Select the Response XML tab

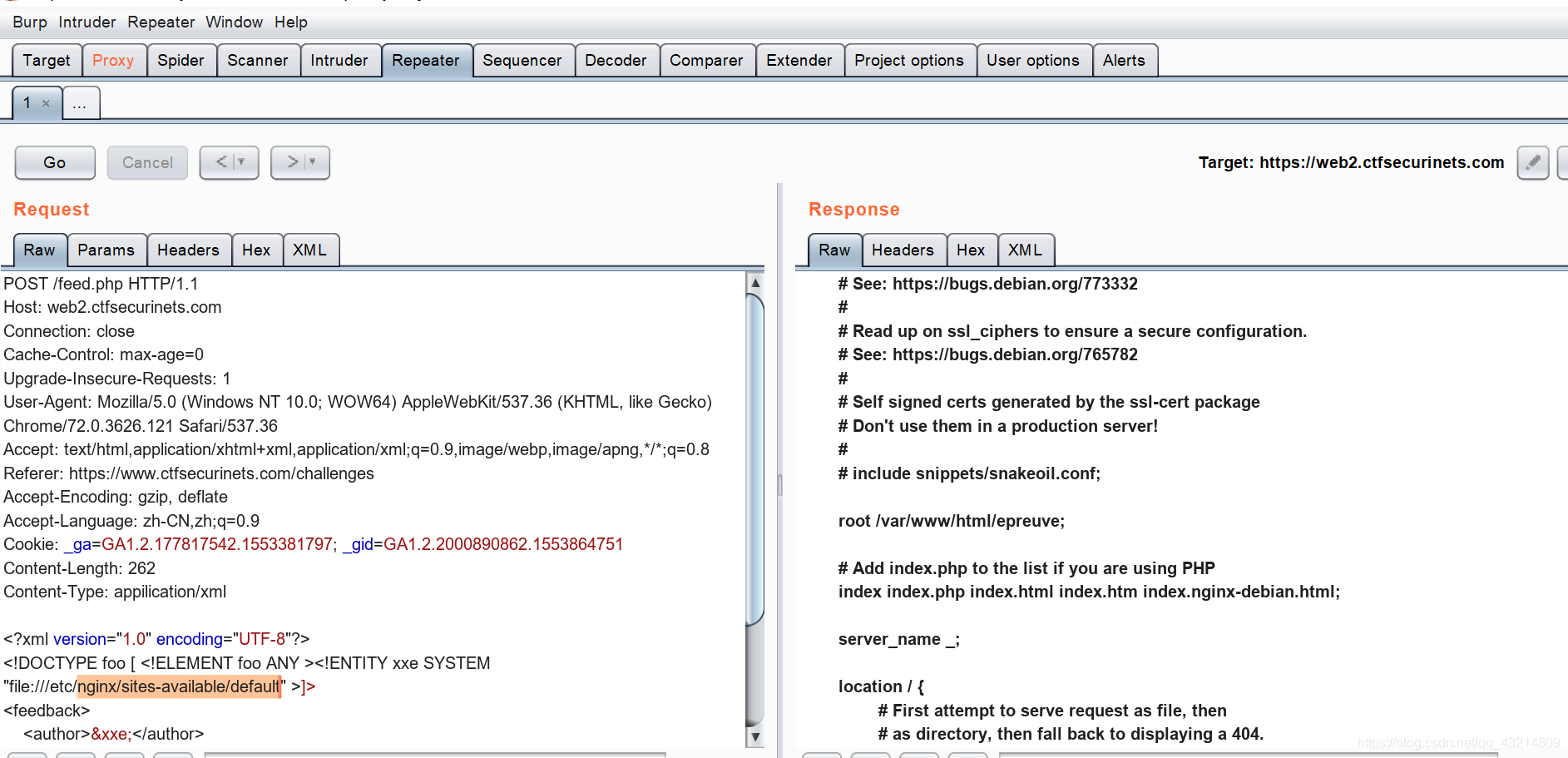1025,250
